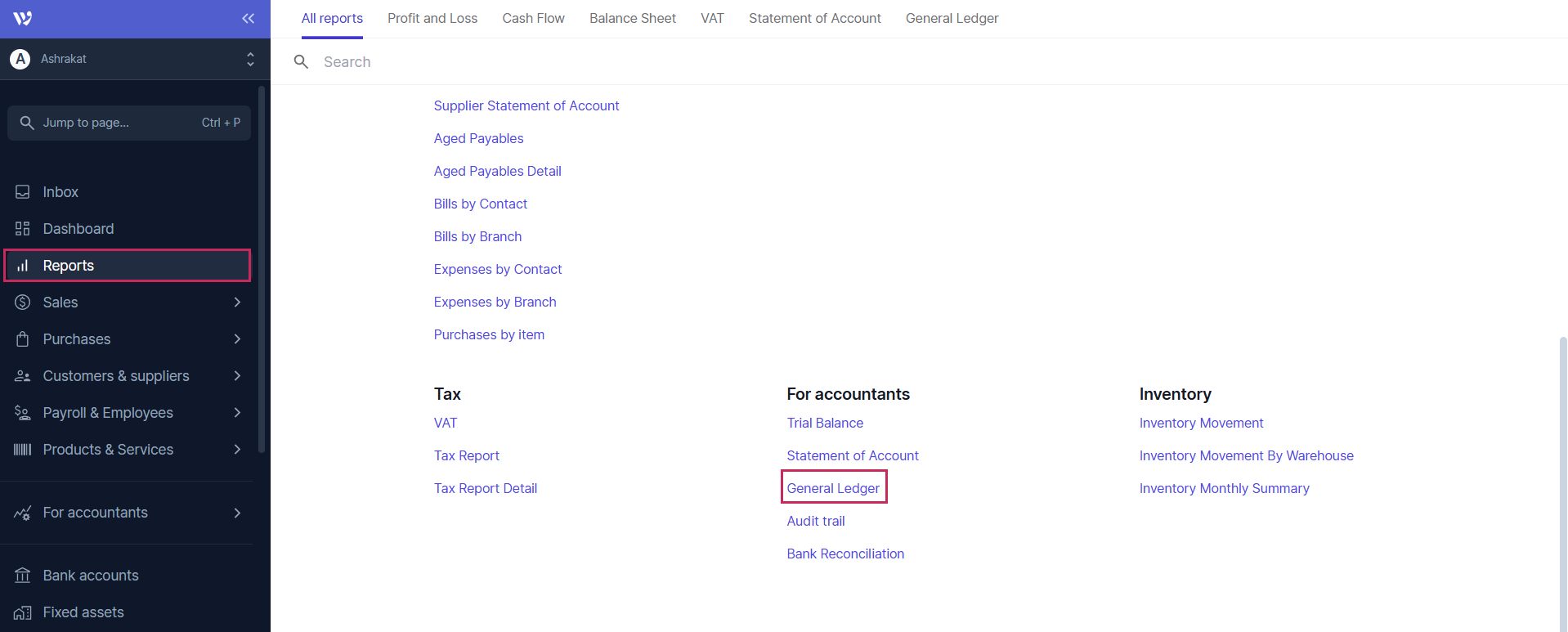1568x632 pixels.
Task: Click the Products & Services barcode icon
Action: tap(23, 450)
